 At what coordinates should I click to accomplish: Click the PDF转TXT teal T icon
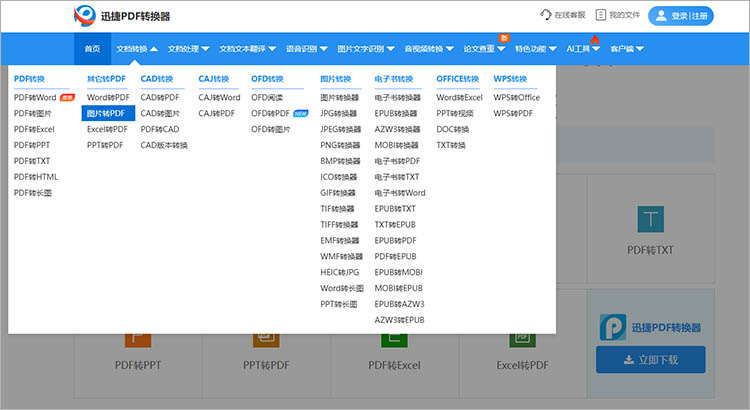[651, 219]
